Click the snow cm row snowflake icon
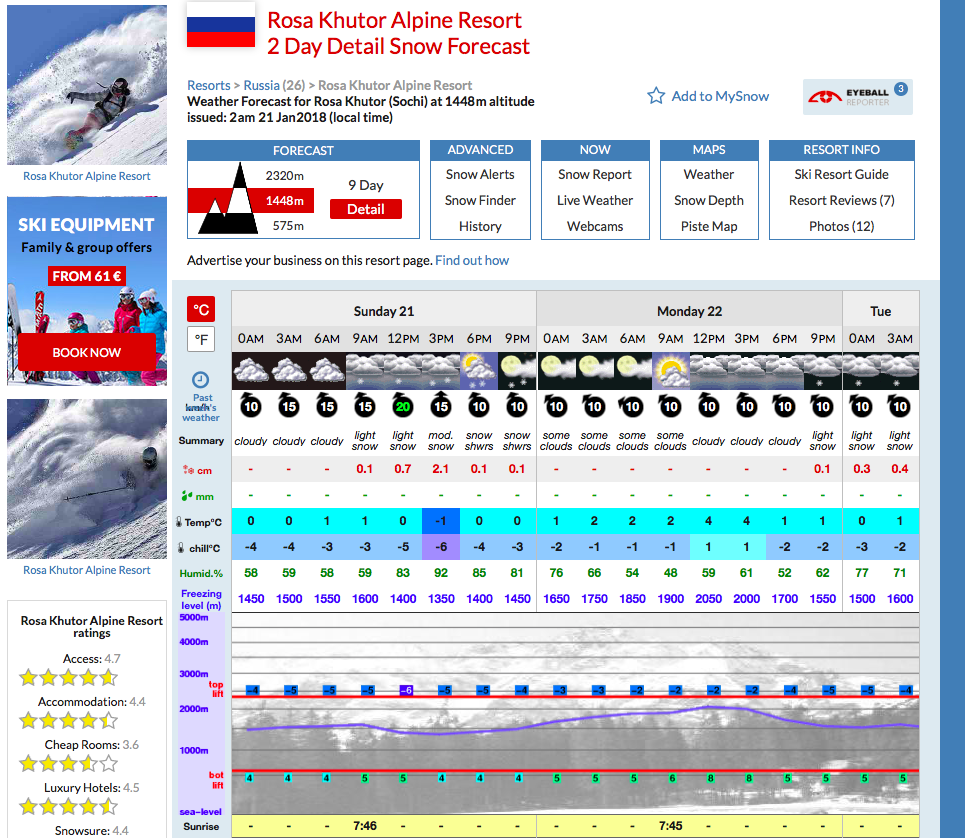965x838 pixels. pyautogui.click(x=188, y=470)
